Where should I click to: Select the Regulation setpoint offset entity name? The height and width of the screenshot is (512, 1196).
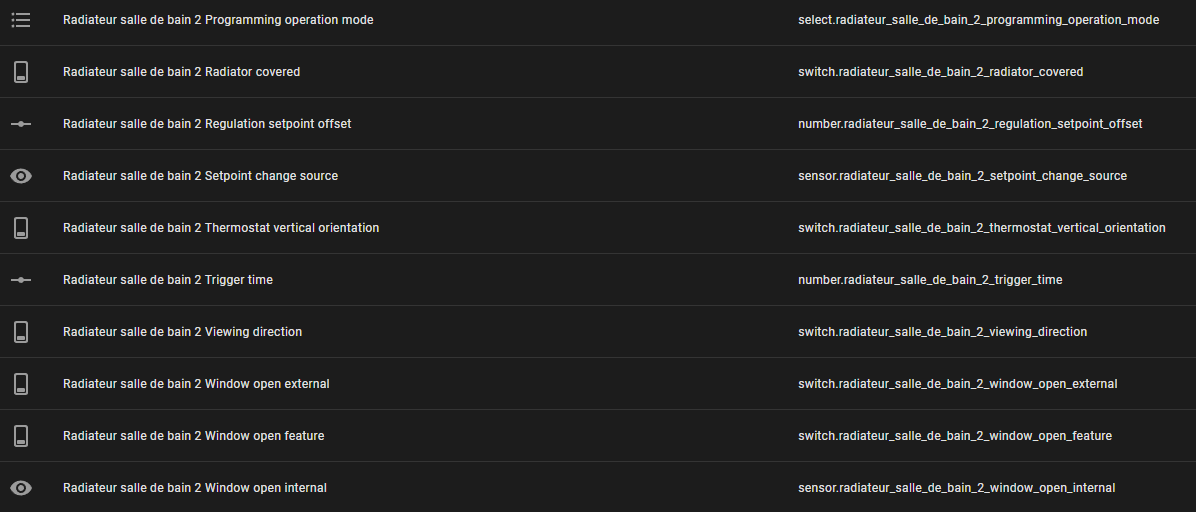207,124
